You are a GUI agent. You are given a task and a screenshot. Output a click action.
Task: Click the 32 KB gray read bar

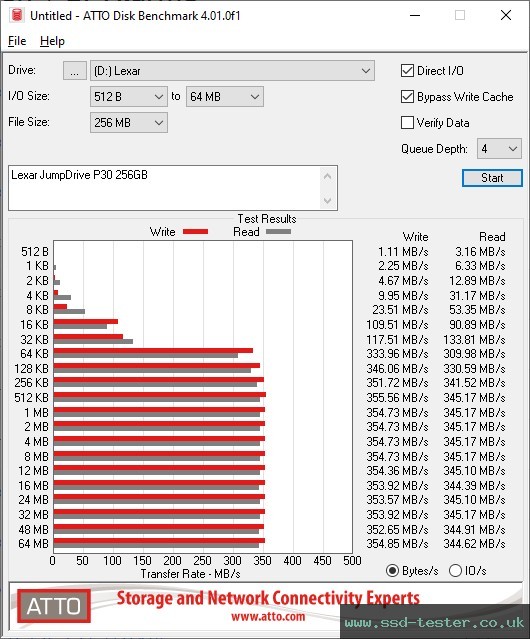coord(93,342)
